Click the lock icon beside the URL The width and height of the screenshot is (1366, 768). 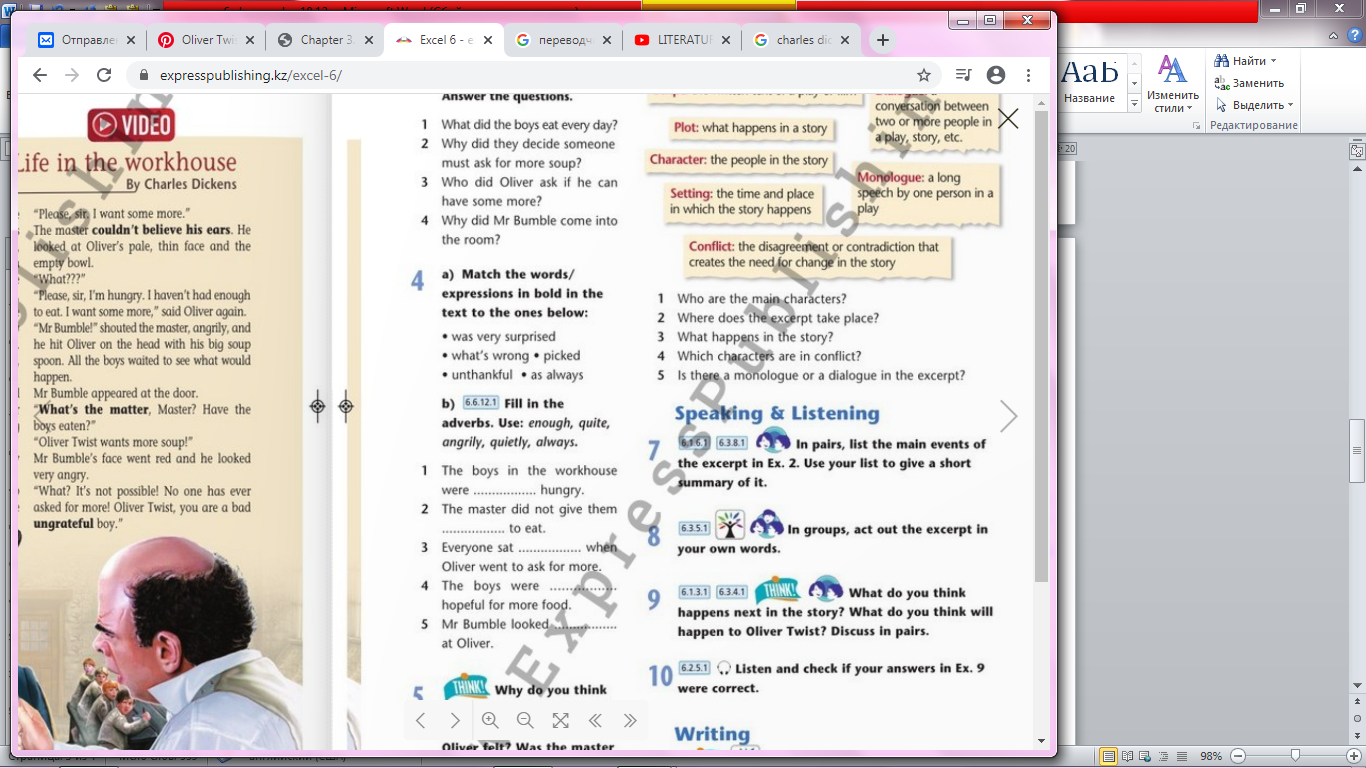click(144, 76)
